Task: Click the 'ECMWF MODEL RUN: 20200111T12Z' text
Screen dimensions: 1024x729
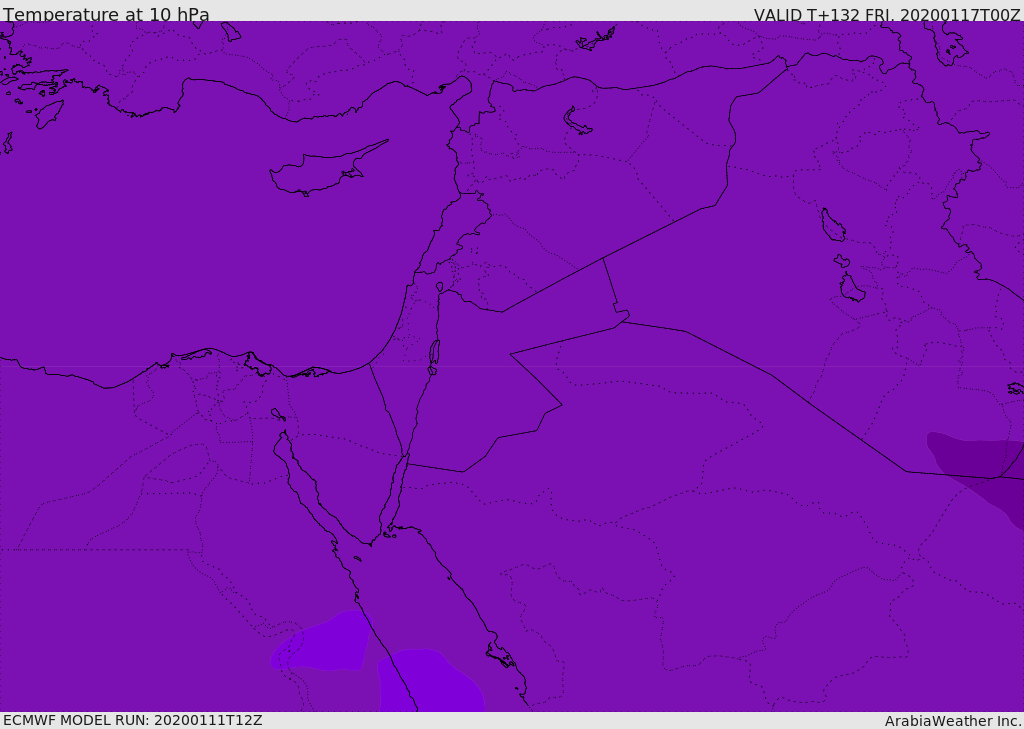Action: tap(133, 721)
